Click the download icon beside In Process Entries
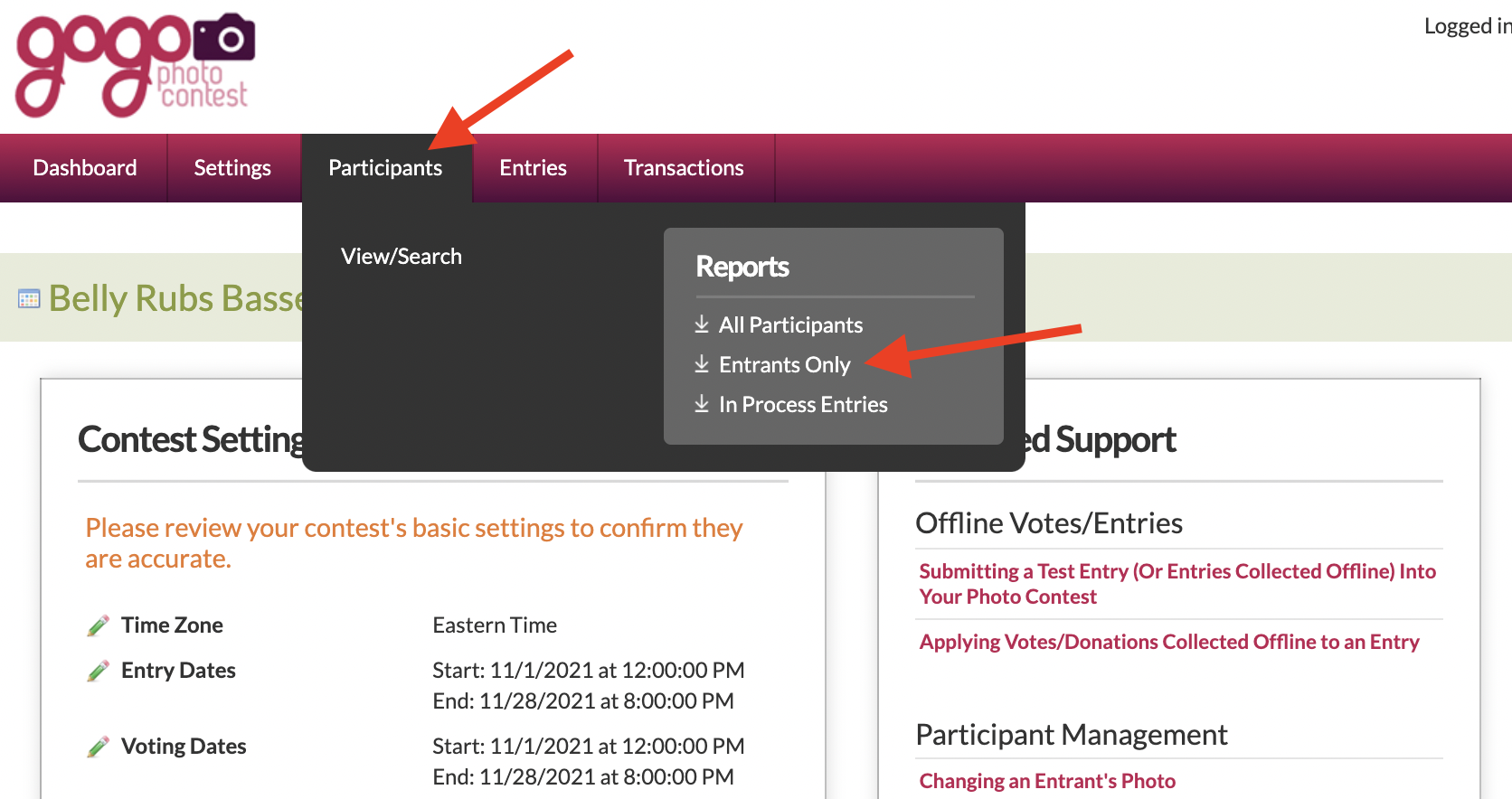 pos(702,403)
